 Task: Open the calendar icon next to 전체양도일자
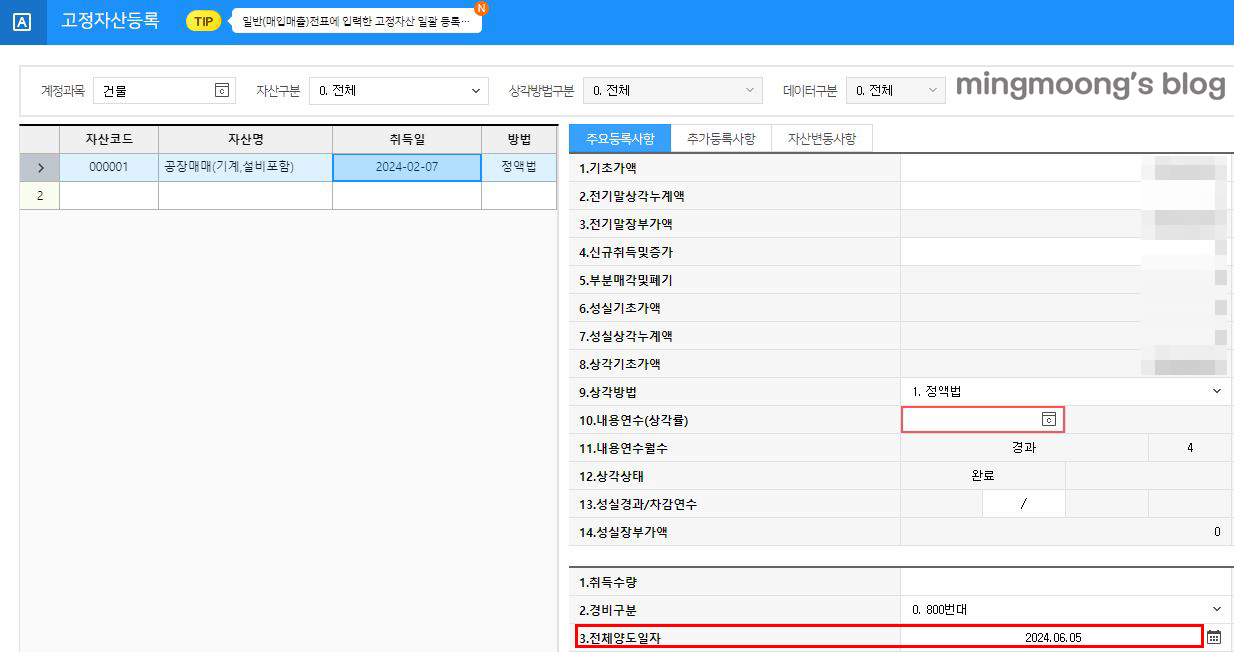1214,635
